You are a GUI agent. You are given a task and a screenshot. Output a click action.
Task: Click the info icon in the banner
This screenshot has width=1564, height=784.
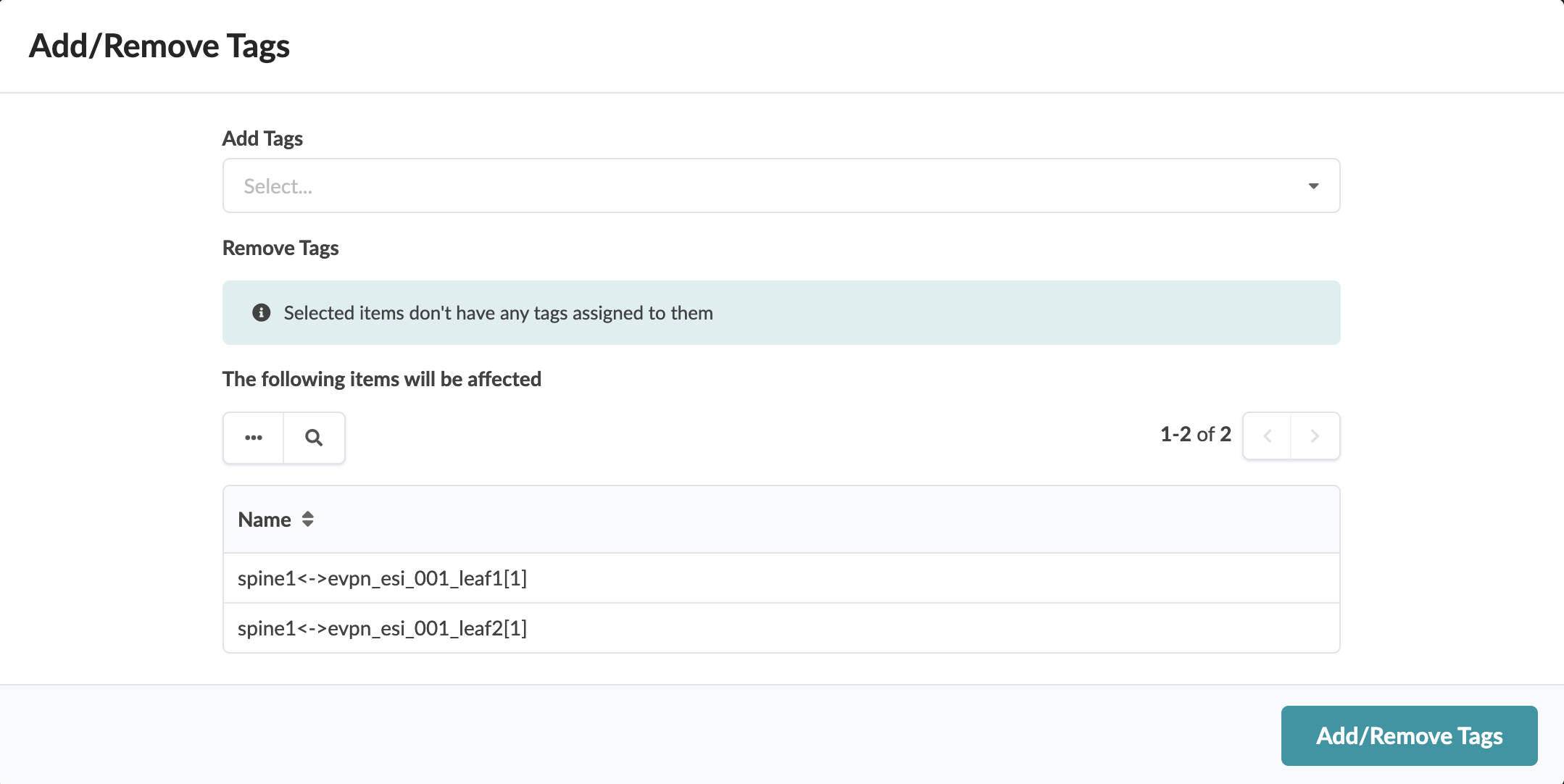[261, 313]
